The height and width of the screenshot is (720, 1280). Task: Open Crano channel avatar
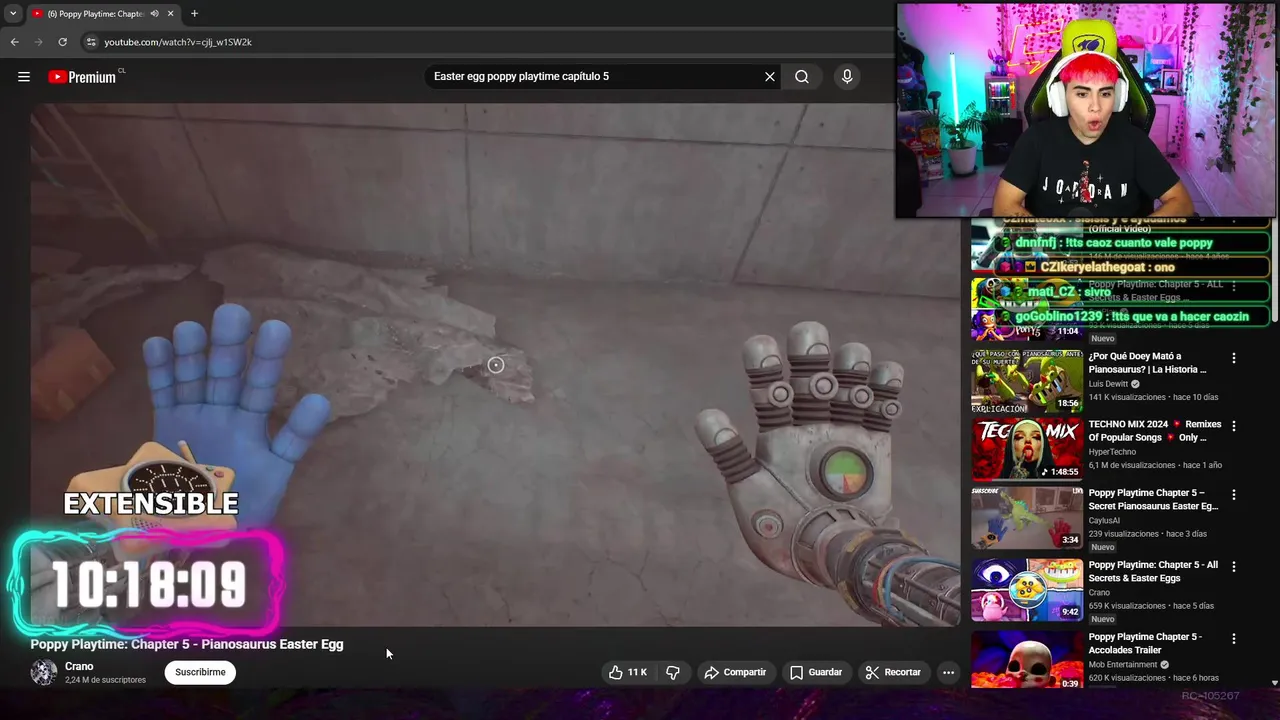[x=44, y=673]
